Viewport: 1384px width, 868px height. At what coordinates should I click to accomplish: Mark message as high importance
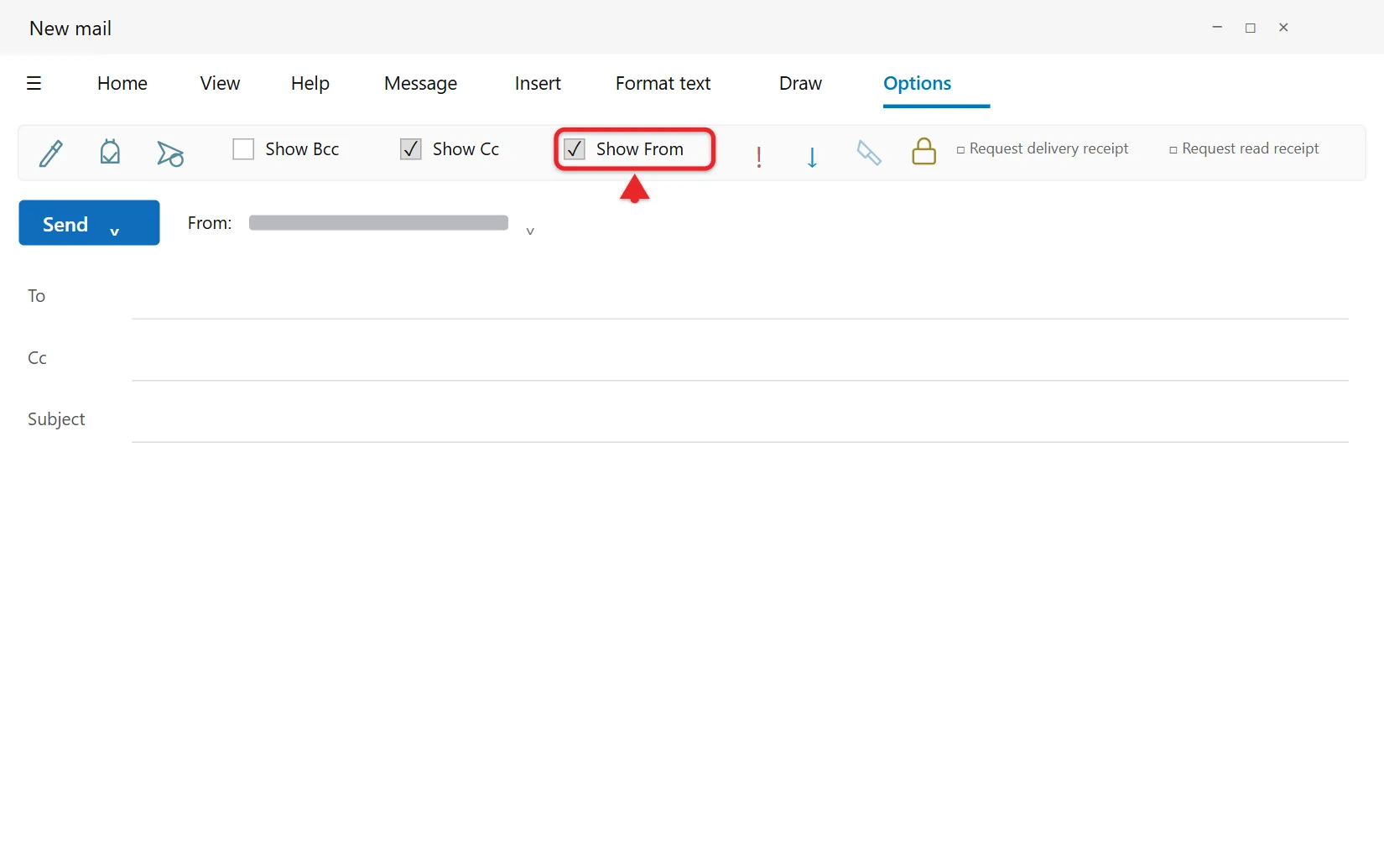coord(759,157)
